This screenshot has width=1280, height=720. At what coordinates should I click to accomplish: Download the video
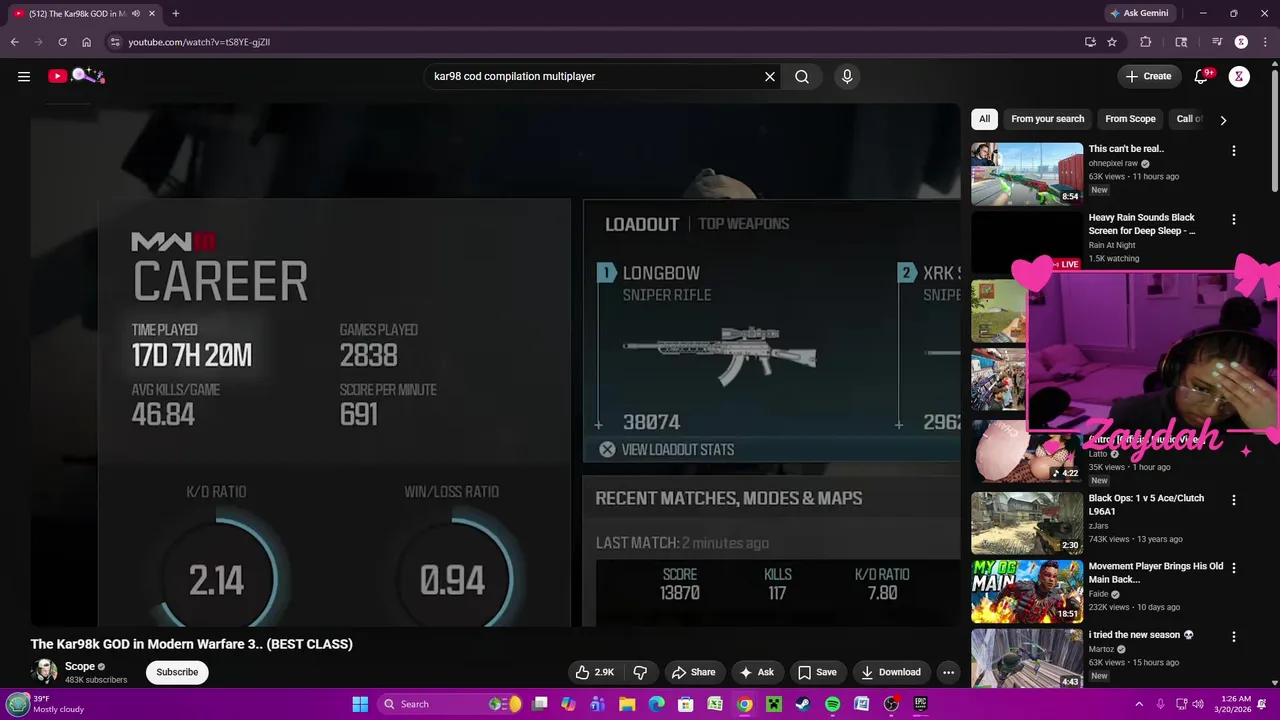(x=891, y=672)
